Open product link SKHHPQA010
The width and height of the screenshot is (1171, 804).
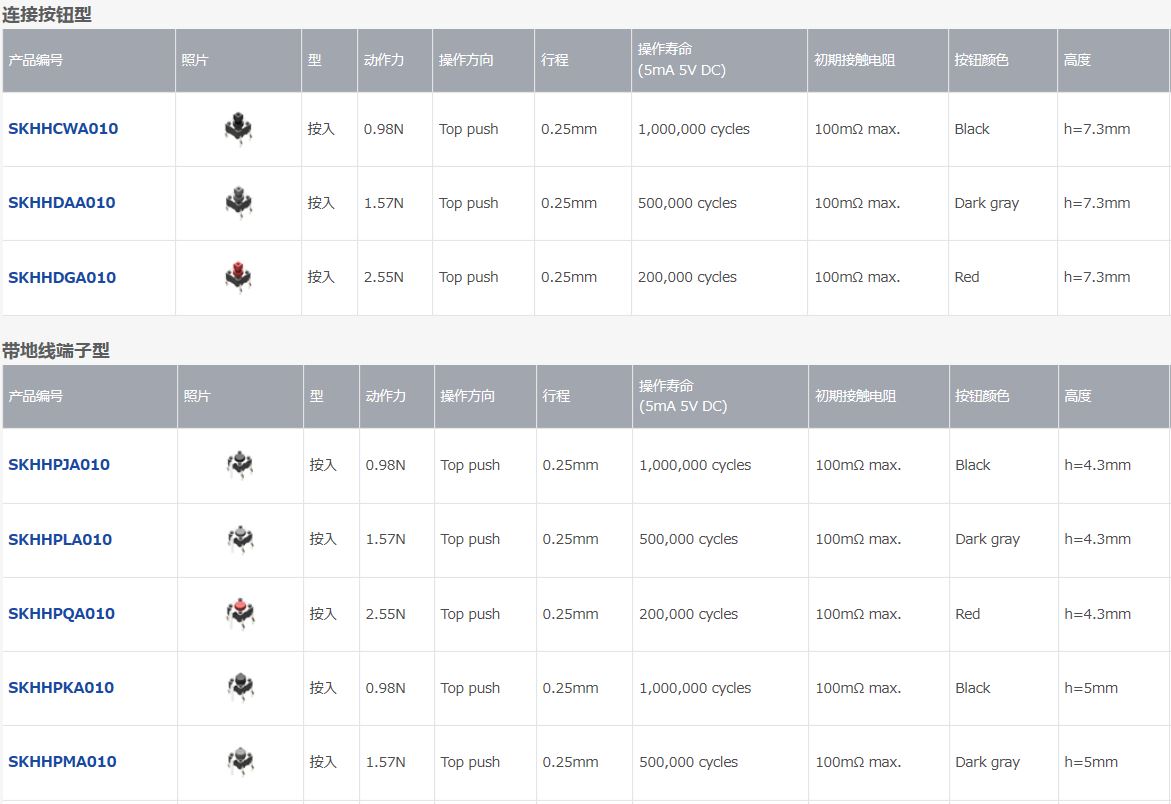click(x=61, y=614)
